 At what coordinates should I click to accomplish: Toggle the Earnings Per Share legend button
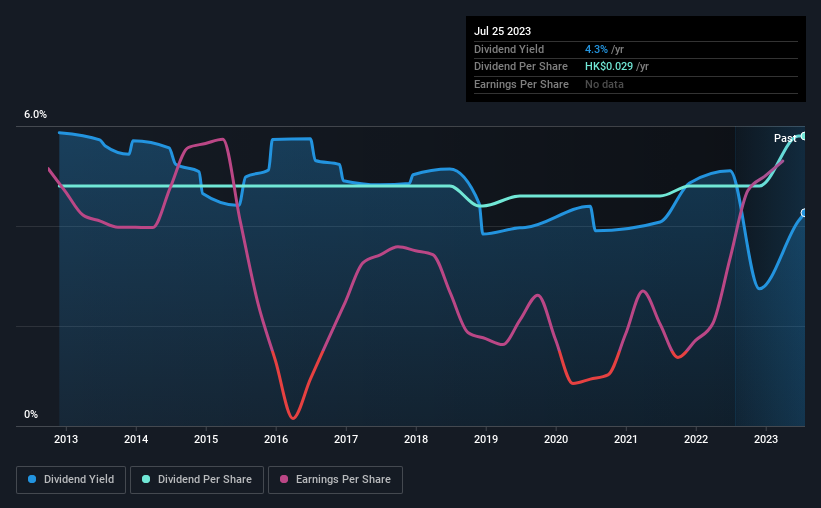click(x=335, y=480)
